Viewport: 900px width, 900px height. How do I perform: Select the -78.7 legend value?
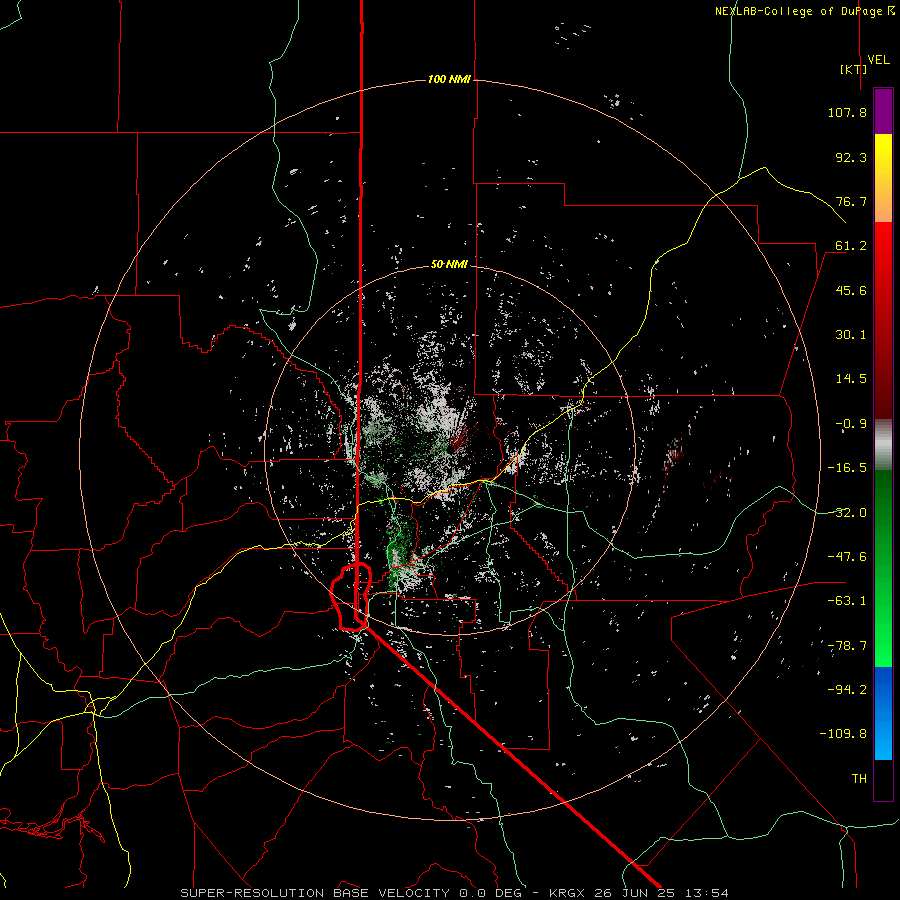(x=847, y=646)
